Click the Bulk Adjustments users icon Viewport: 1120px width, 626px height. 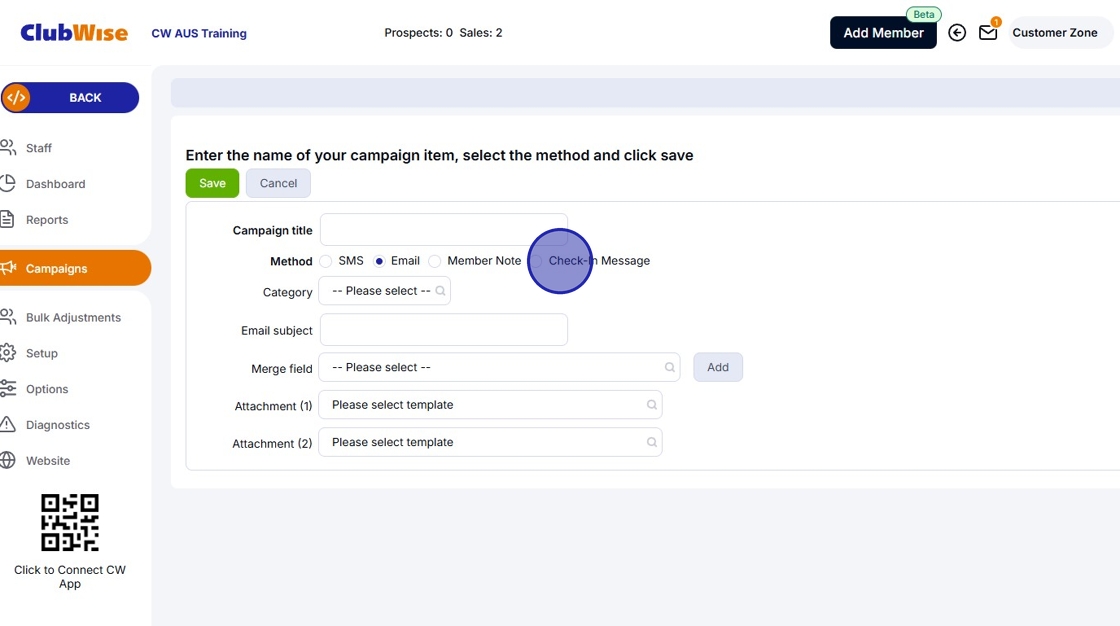8,317
